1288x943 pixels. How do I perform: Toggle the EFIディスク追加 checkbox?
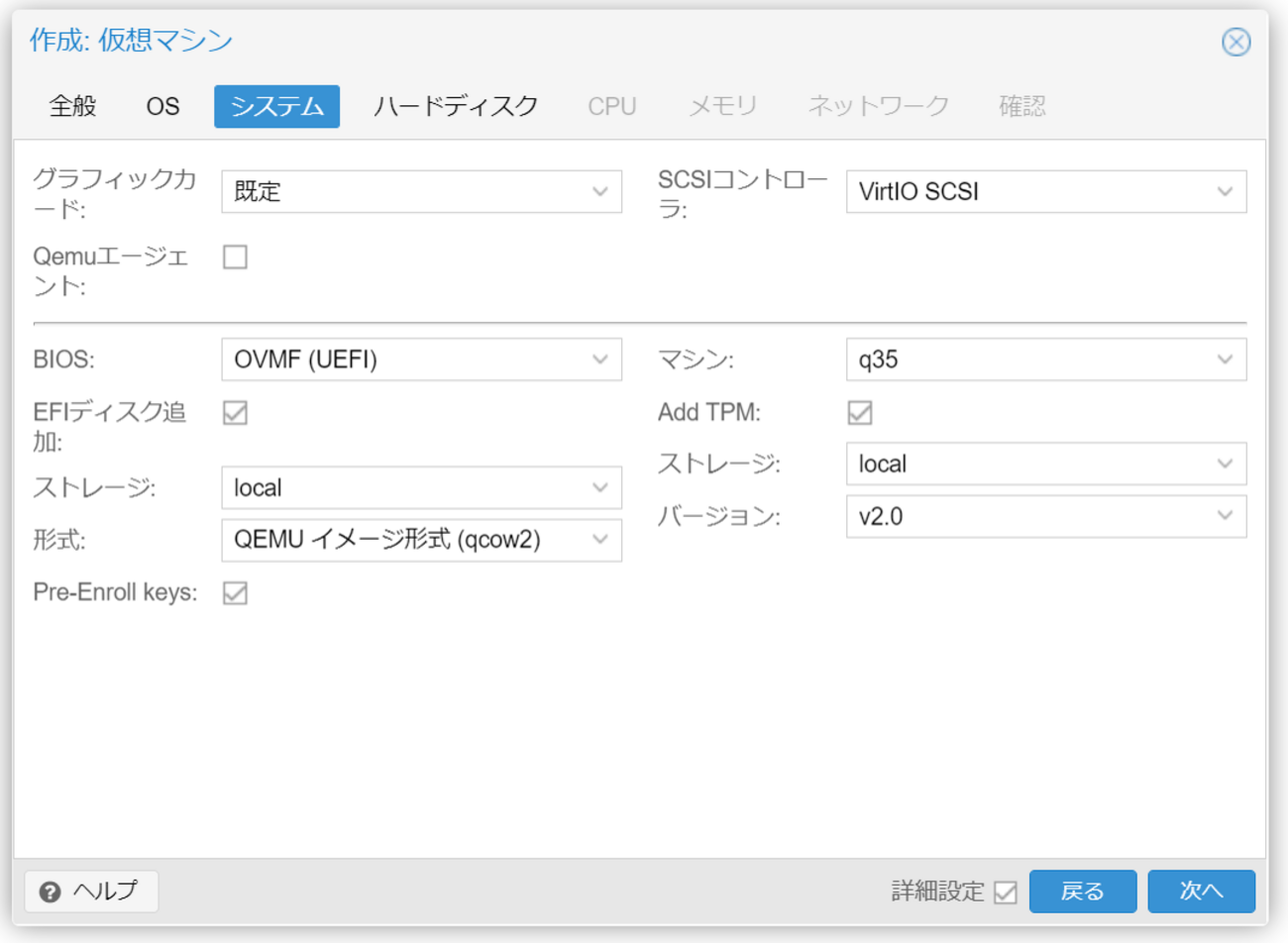(x=235, y=413)
